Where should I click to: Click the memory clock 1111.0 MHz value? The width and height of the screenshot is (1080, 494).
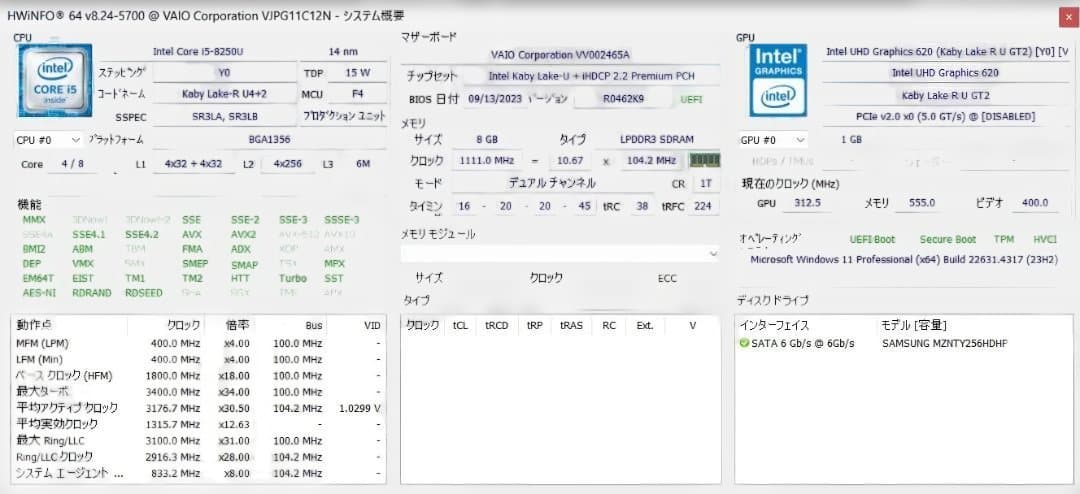point(486,161)
